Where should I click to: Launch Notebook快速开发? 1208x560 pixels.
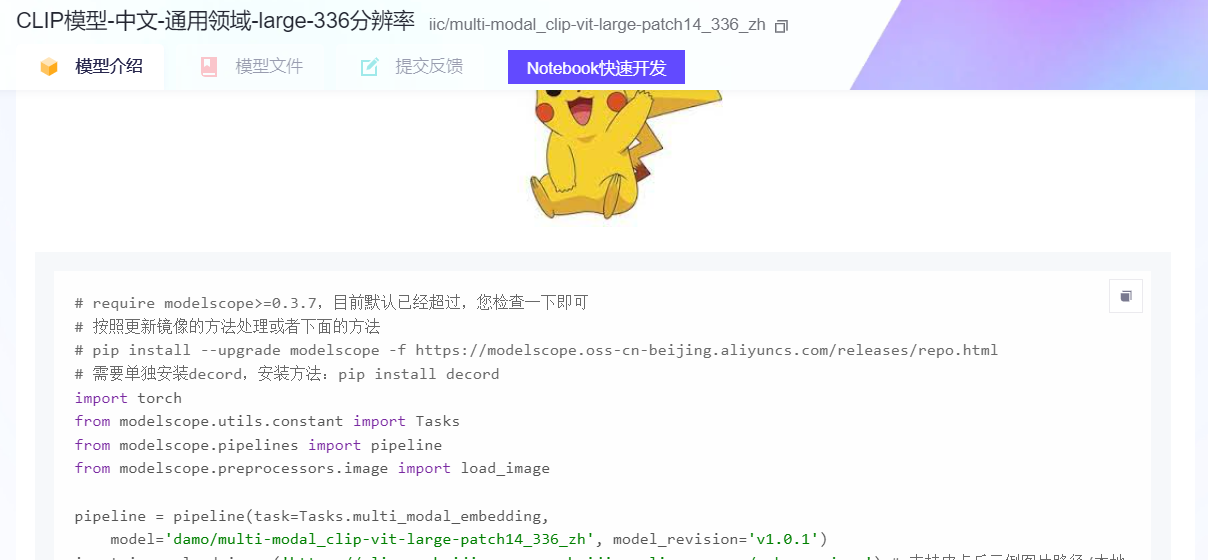tap(596, 67)
